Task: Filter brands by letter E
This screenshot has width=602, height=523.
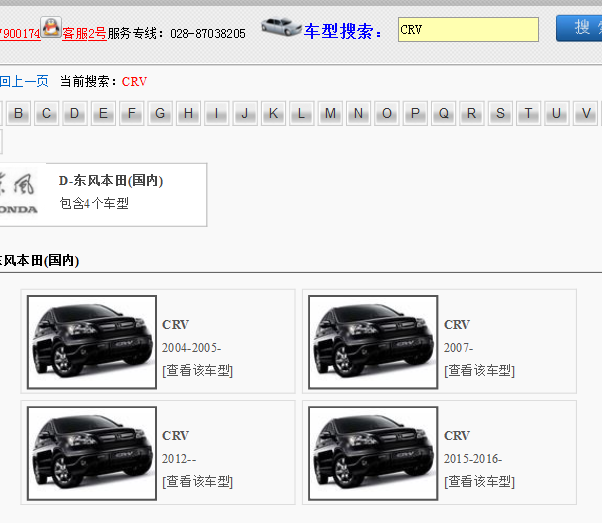Action: [103, 113]
